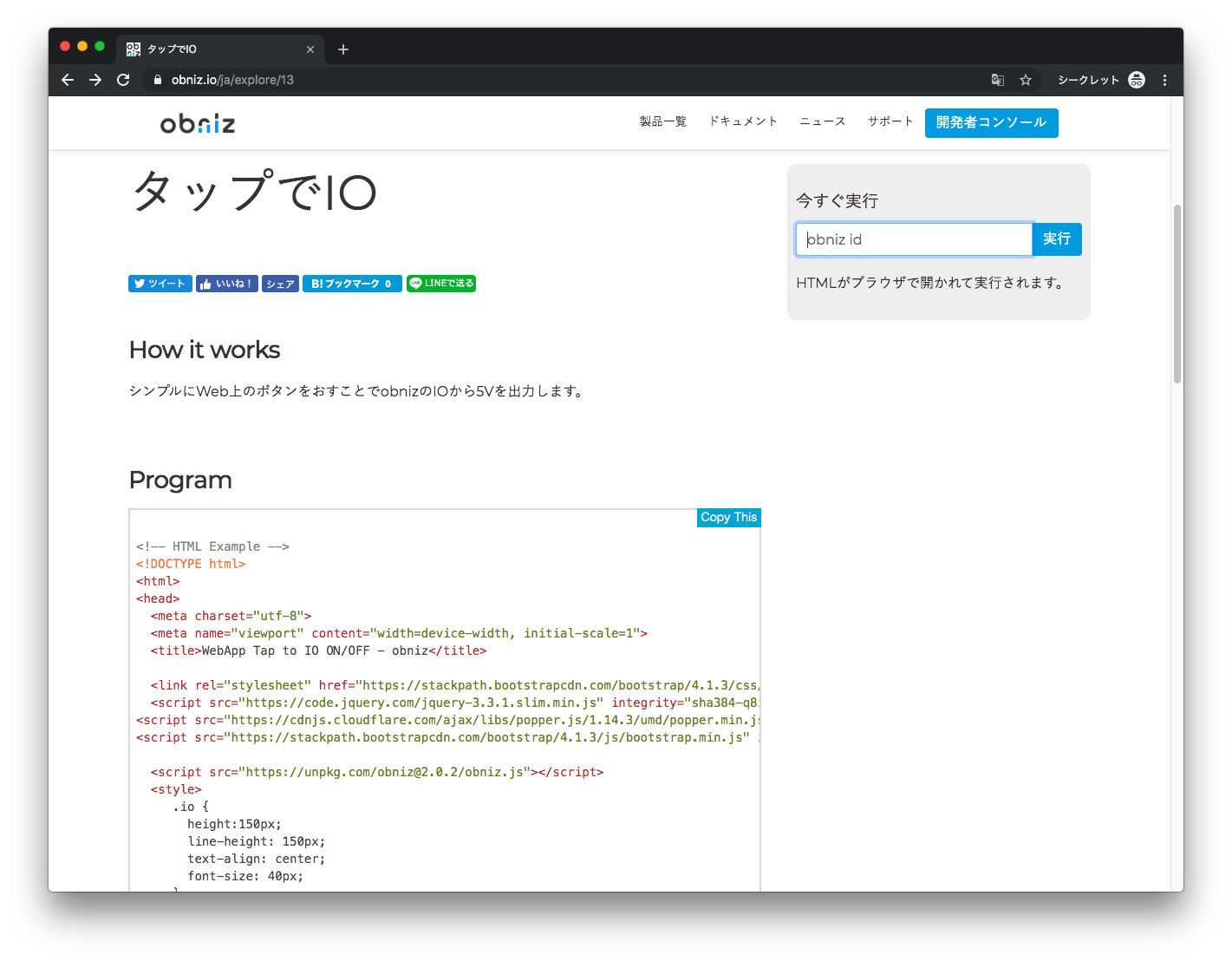The image size is (1232, 961).
Task: Click the Copy This button
Action: (728, 518)
